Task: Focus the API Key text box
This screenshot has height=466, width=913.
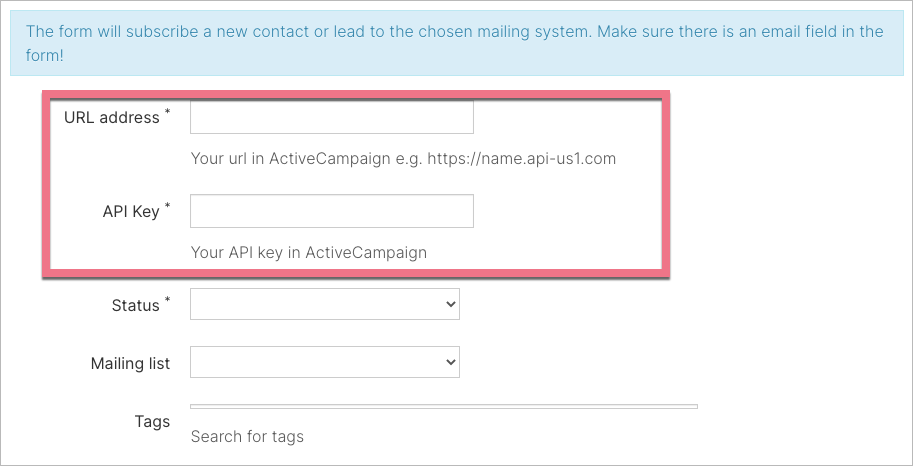Action: pos(331,211)
